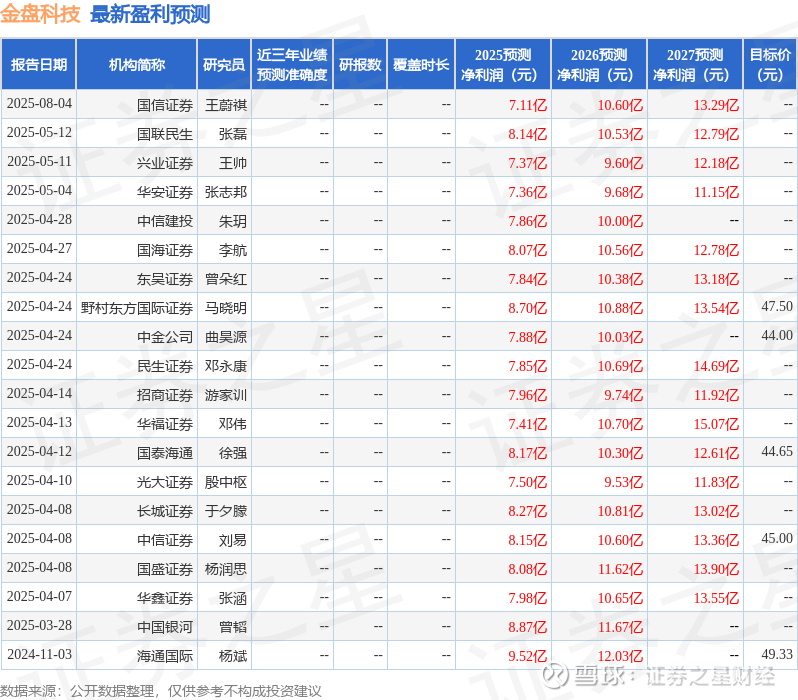Click 13.29亿 in the 国信证券 row
This screenshot has width=798, height=700.
click(717, 105)
